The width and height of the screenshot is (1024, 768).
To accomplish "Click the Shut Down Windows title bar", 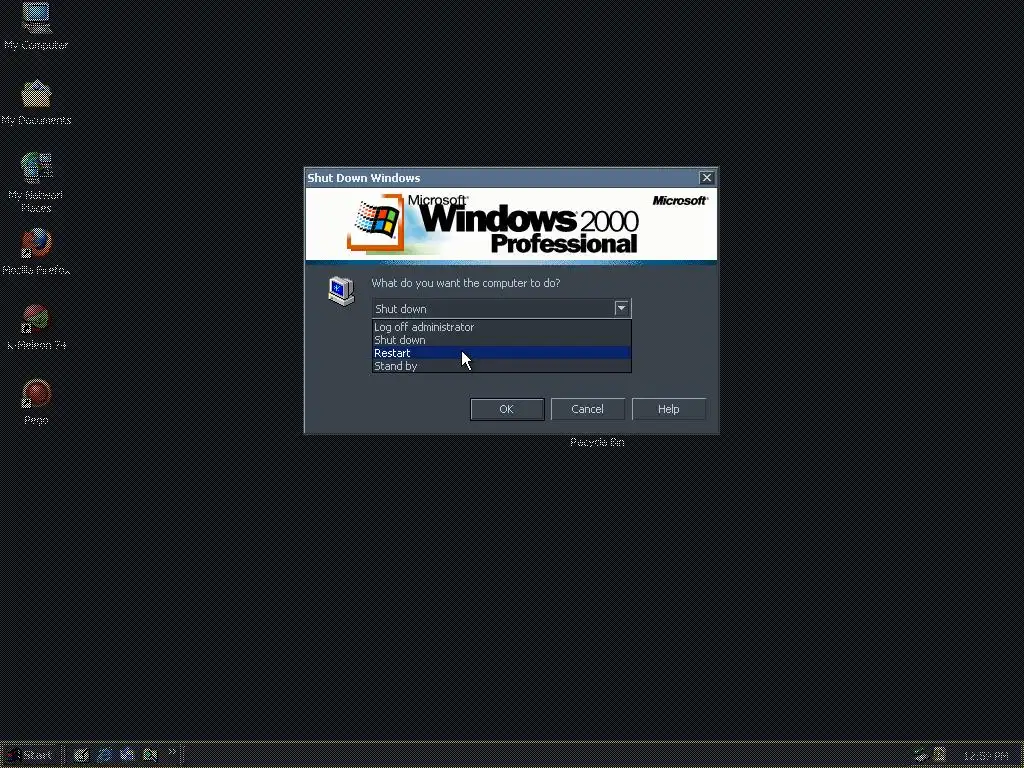I will coord(502,178).
